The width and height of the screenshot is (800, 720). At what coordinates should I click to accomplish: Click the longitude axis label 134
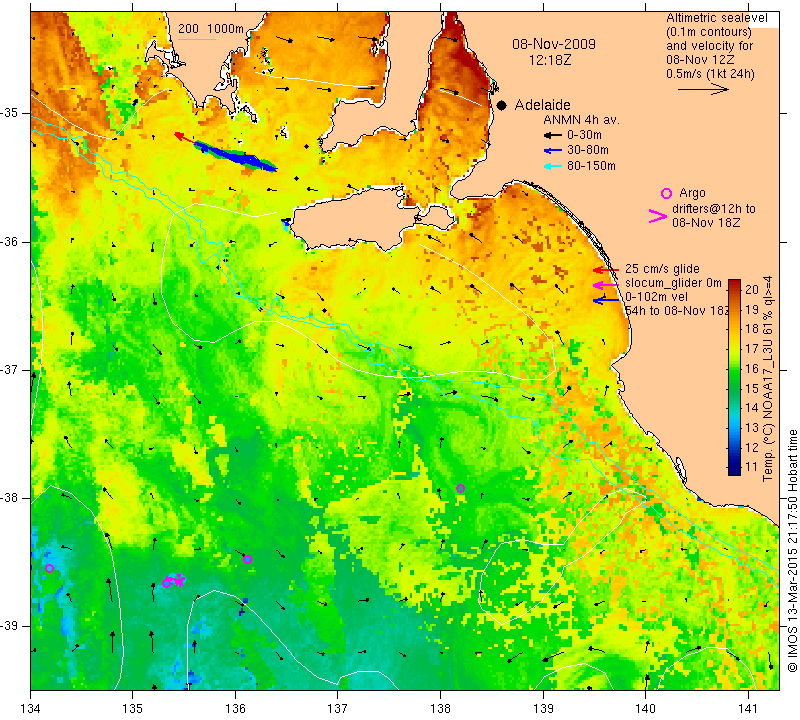click(x=31, y=709)
